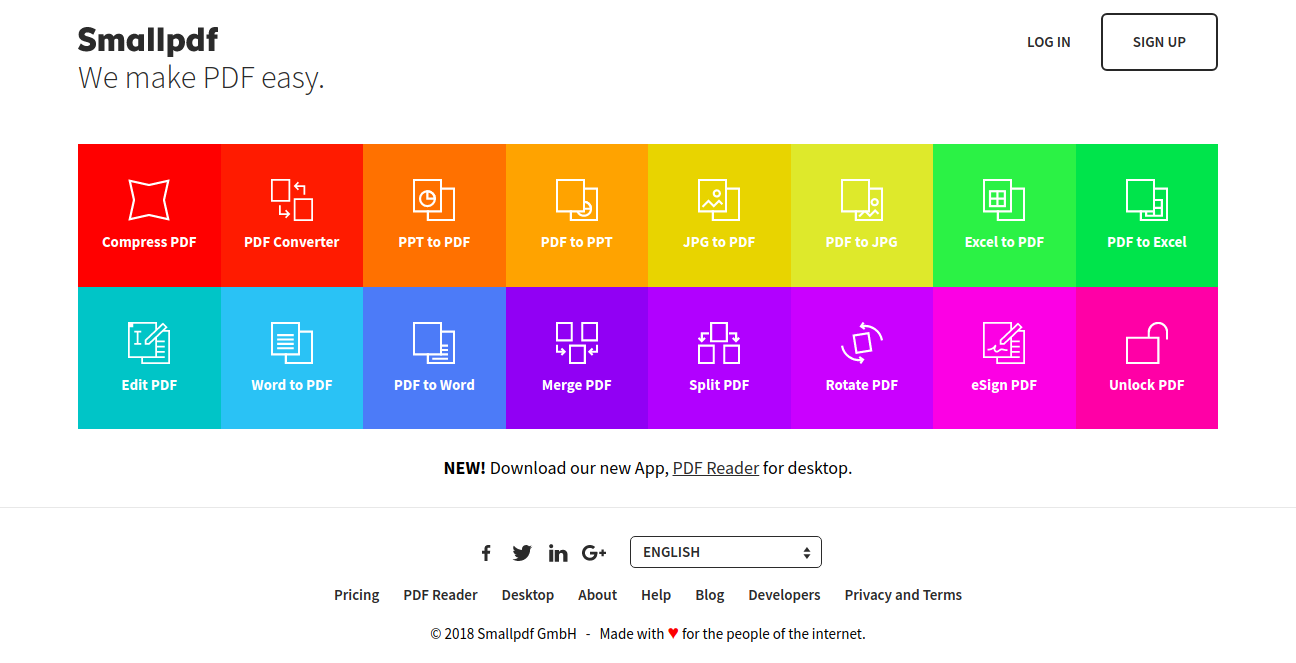
Task: Click the SIGN UP button
Action: tap(1158, 42)
